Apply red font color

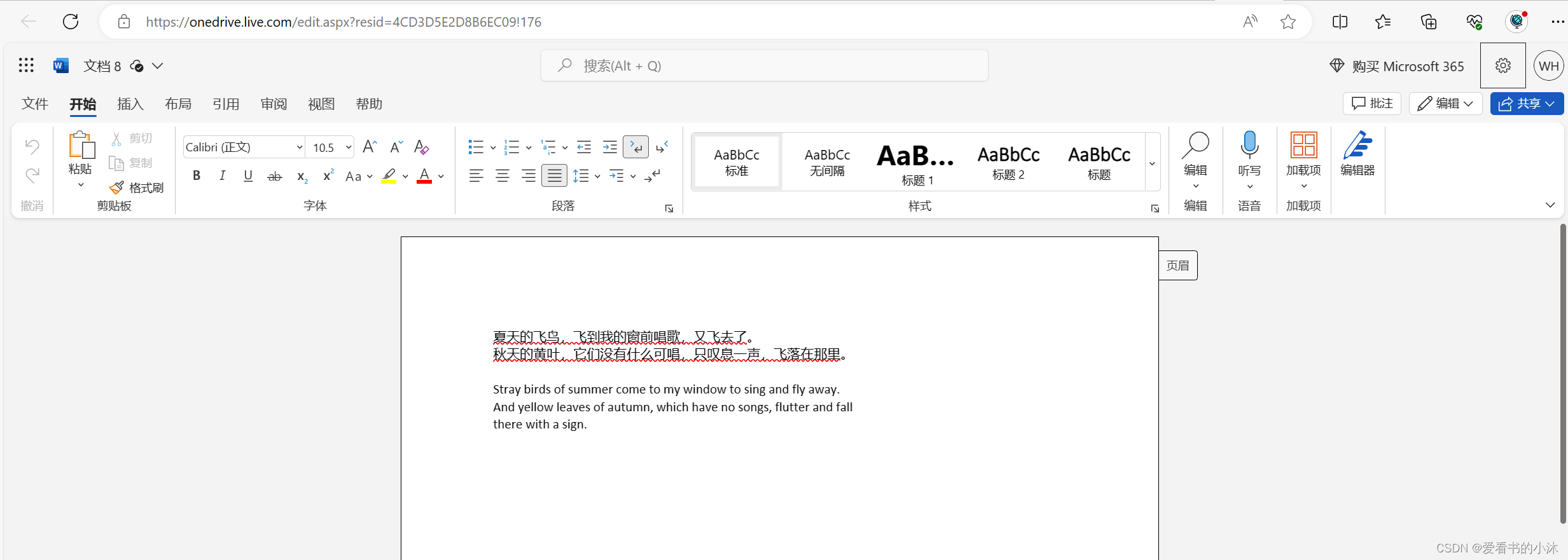click(x=424, y=176)
